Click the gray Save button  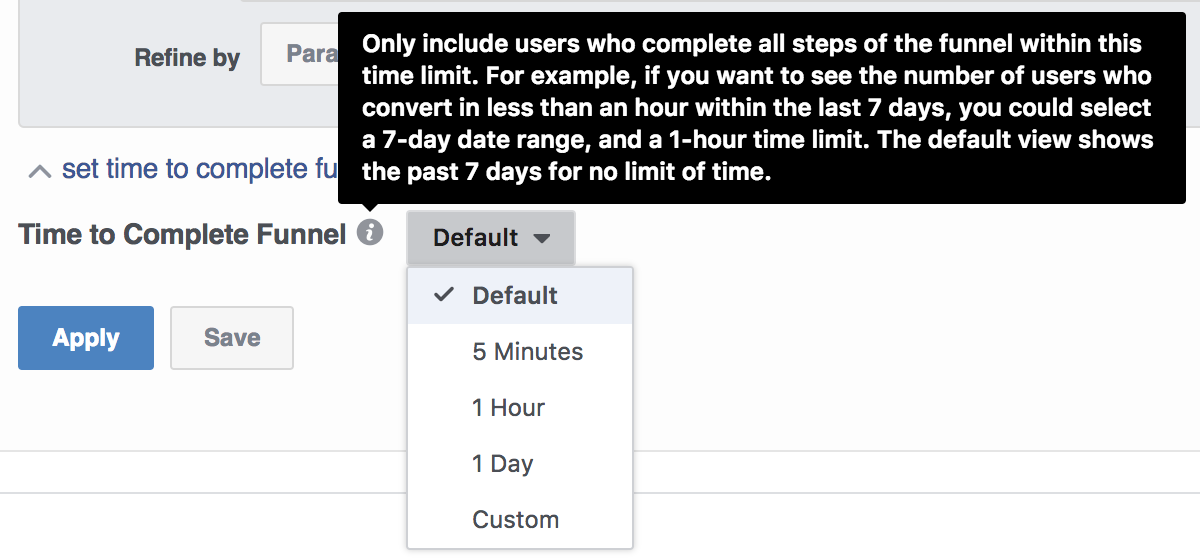[232, 338]
